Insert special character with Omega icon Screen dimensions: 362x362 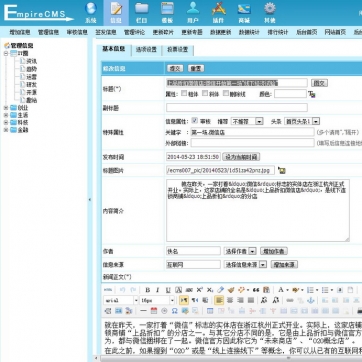174,311
